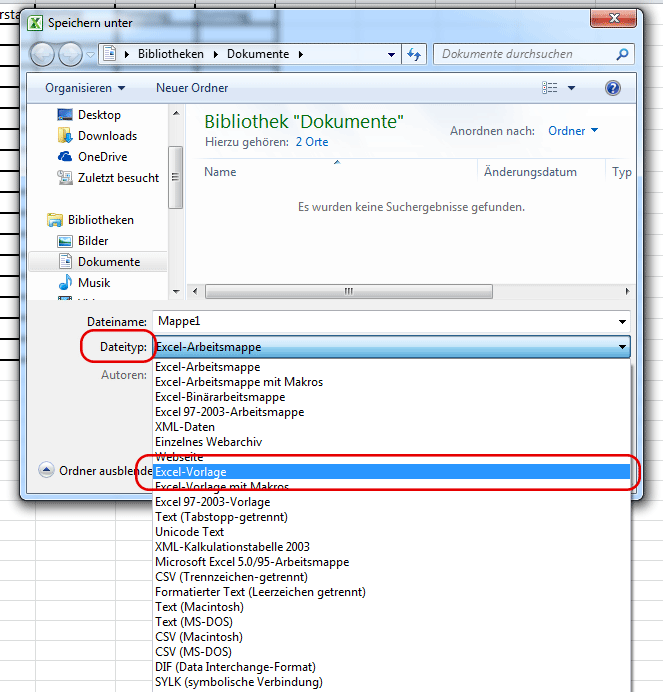Open the Dateiname dropdown arrow

[622, 322]
